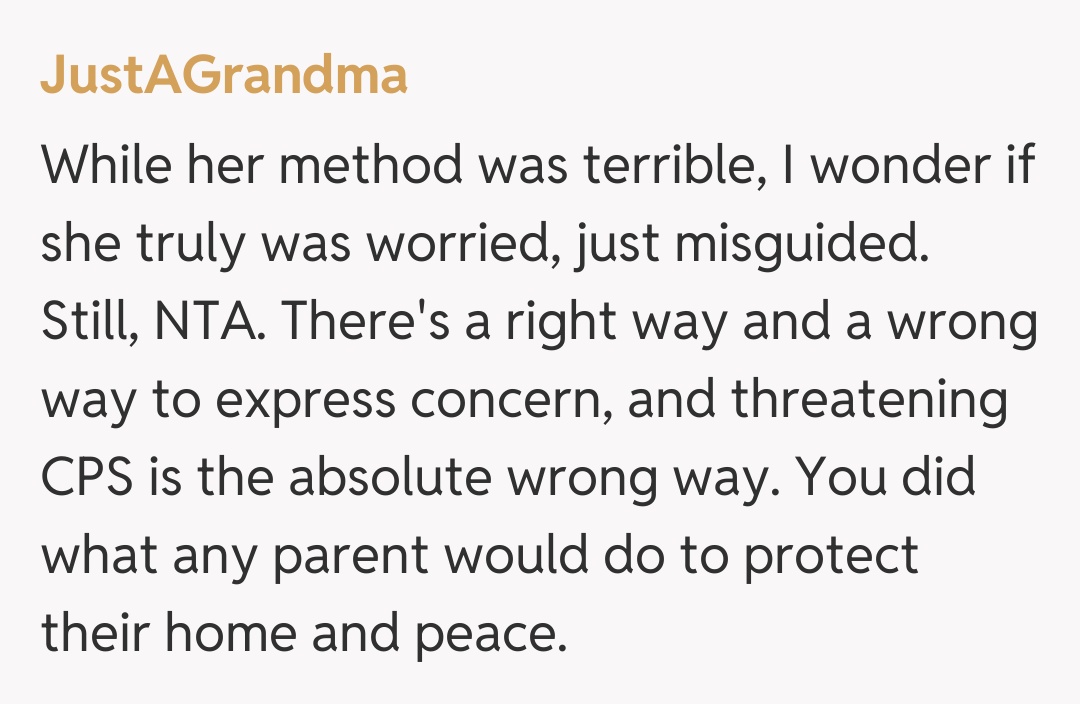The width and height of the screenshot is (1080, 704).
Task: Click the word "method" in the first line
Action: [370, 166]
